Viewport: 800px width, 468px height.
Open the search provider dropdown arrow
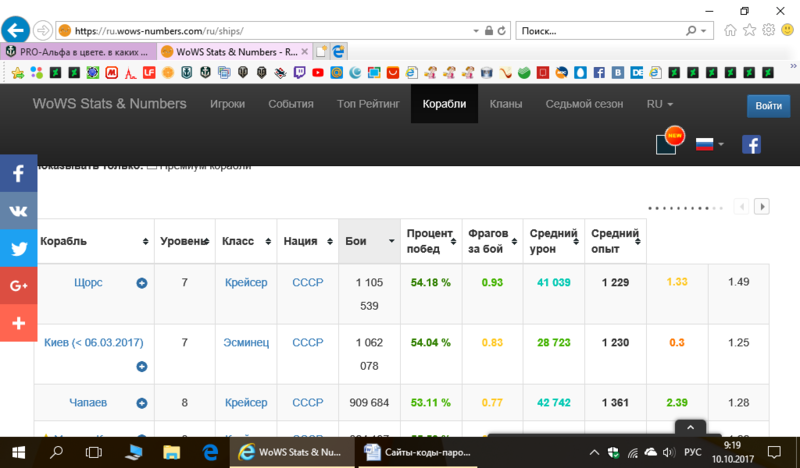704,31
